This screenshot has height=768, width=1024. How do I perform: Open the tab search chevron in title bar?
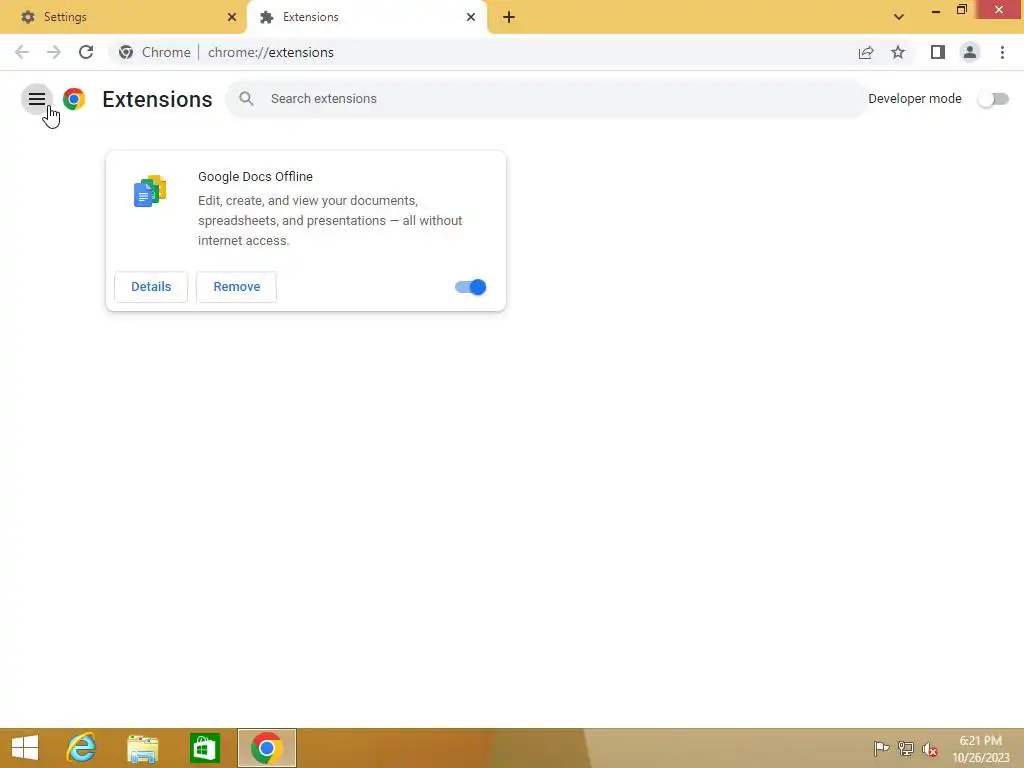[x=899, y=17]
